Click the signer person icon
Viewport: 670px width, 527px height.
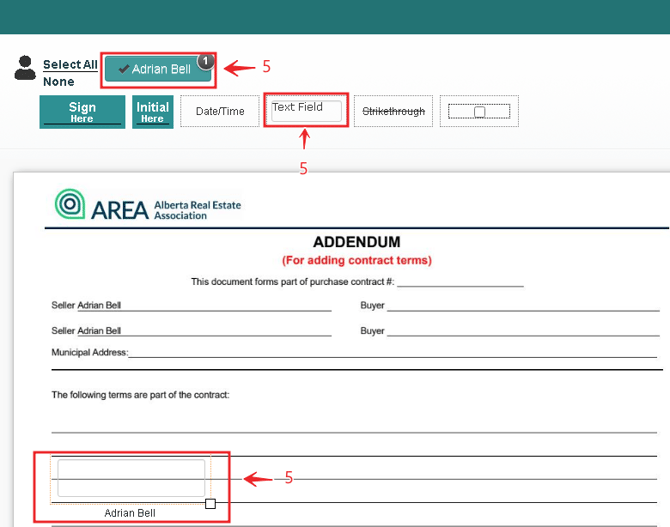tap(25, 68)
